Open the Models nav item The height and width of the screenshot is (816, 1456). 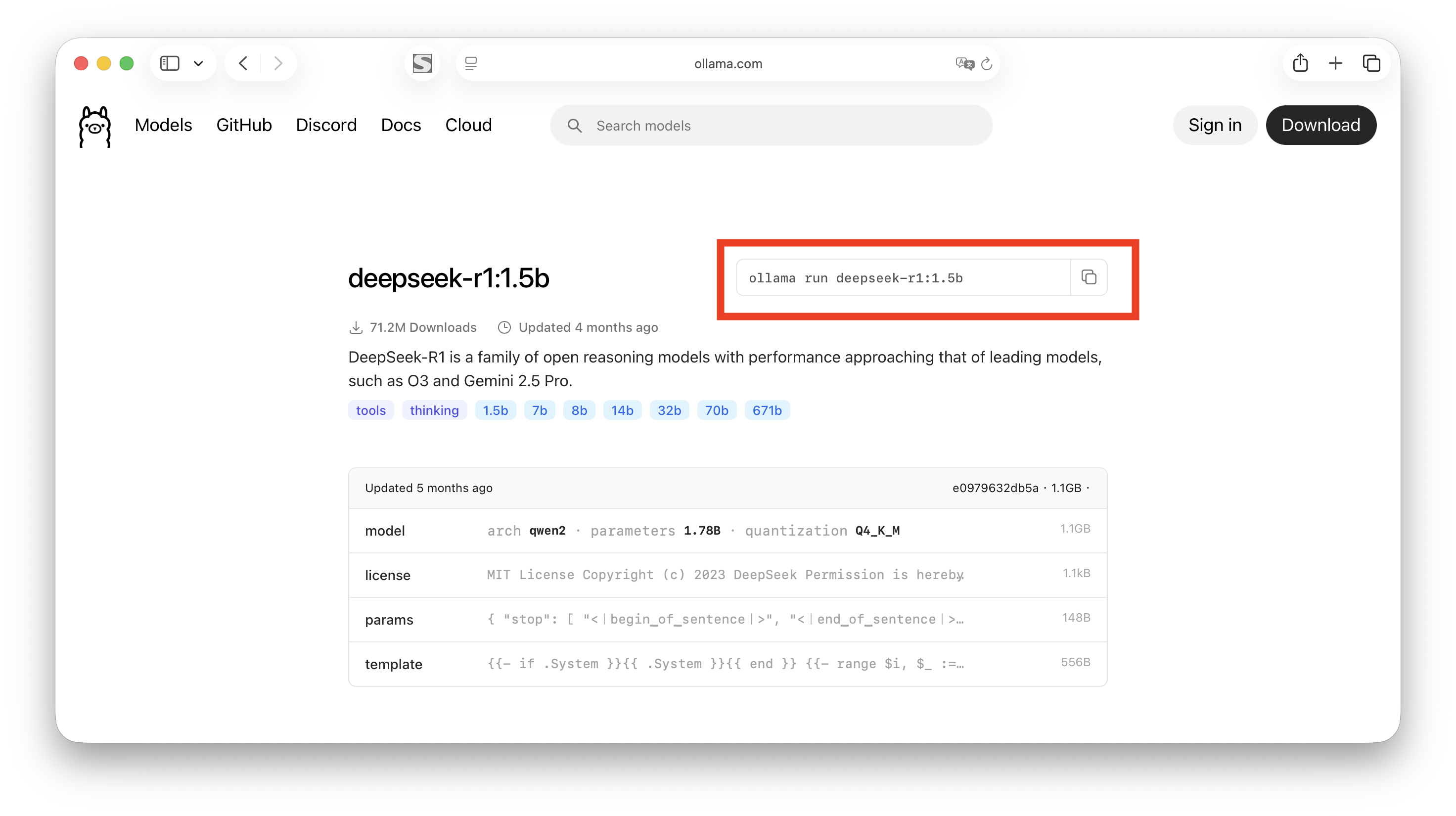pos(163,125)
